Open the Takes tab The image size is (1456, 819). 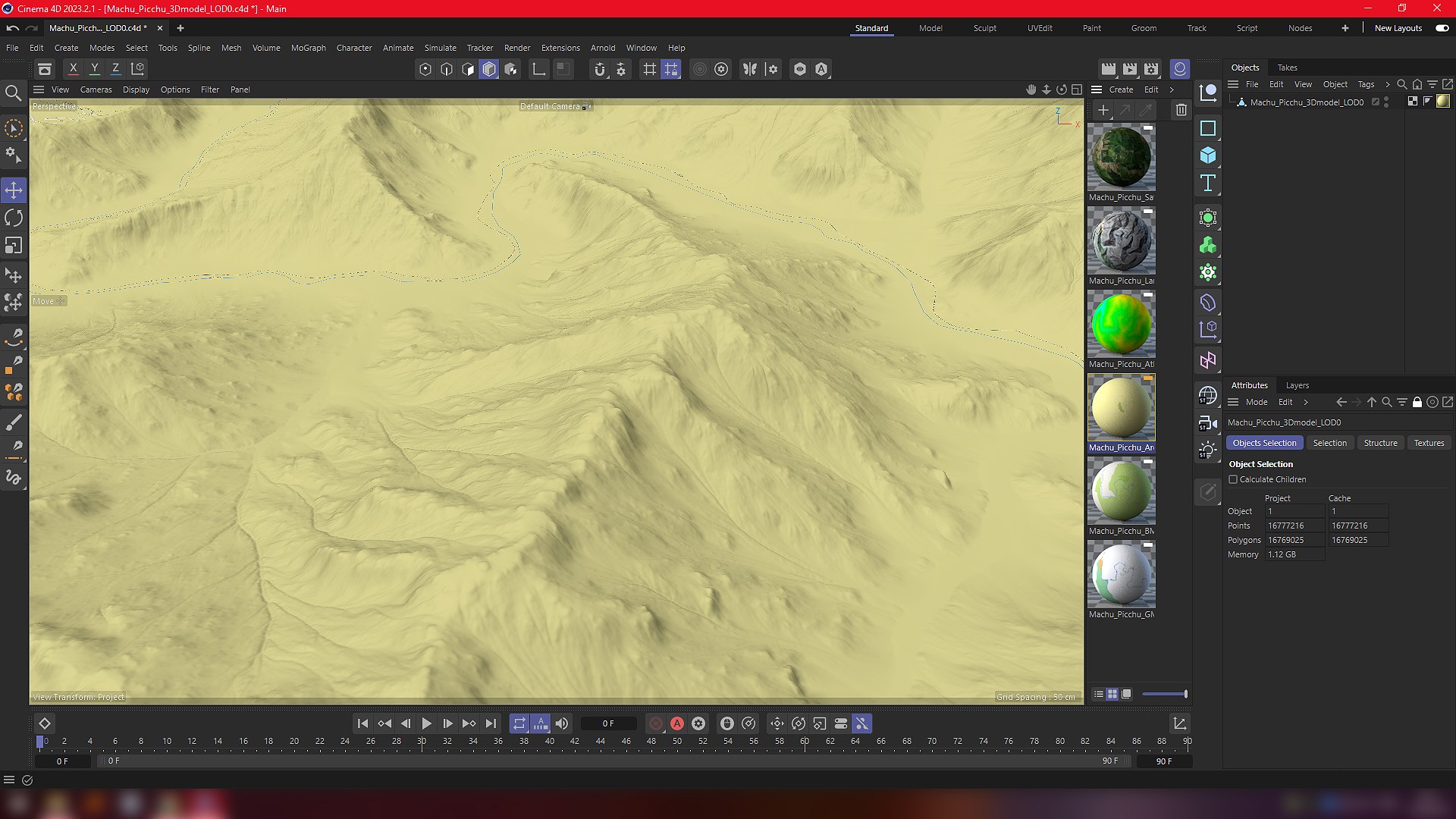coord(1287,67)
